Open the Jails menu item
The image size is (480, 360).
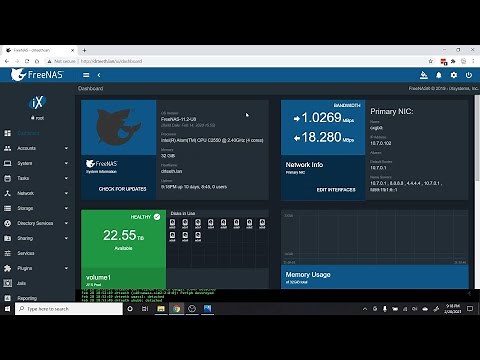pos(21,283)
